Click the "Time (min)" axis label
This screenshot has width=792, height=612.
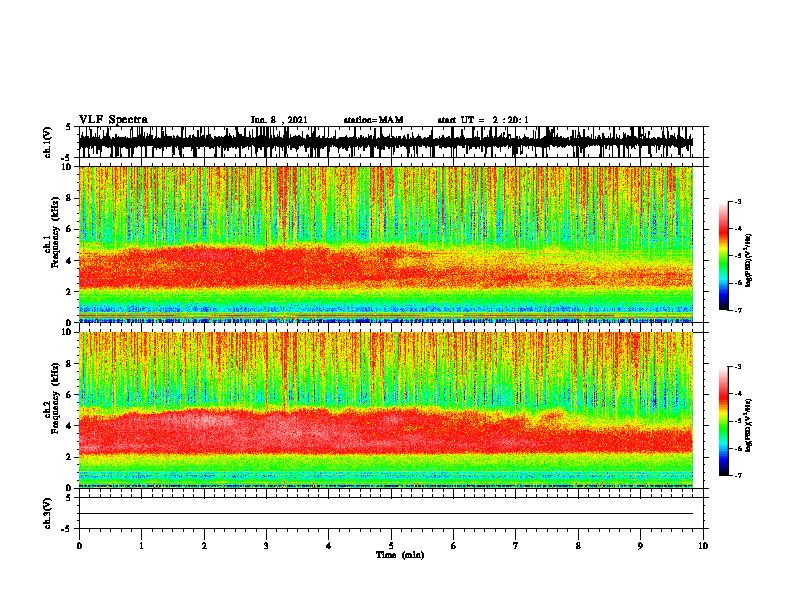tap(400, 555)
